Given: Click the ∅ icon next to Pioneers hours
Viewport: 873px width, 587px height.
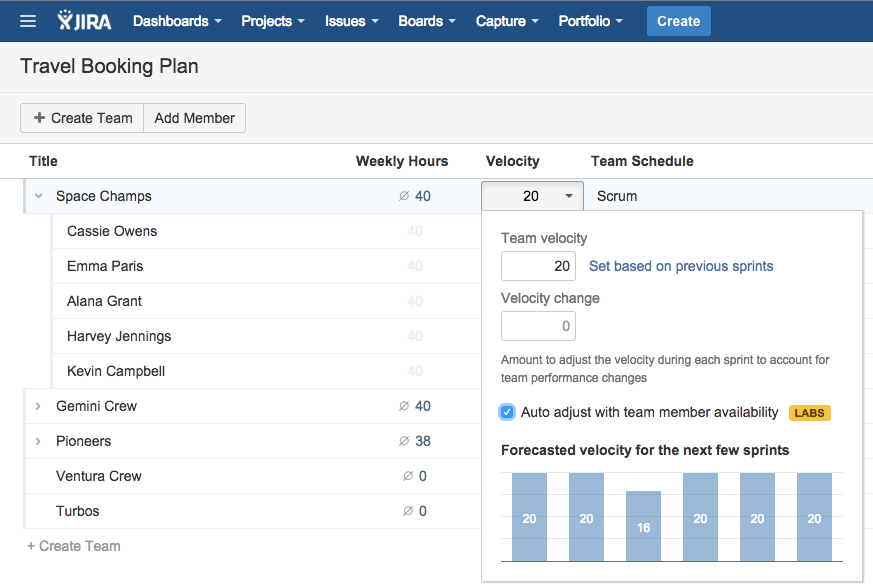Looking at the screenshot, I should 404,441.
